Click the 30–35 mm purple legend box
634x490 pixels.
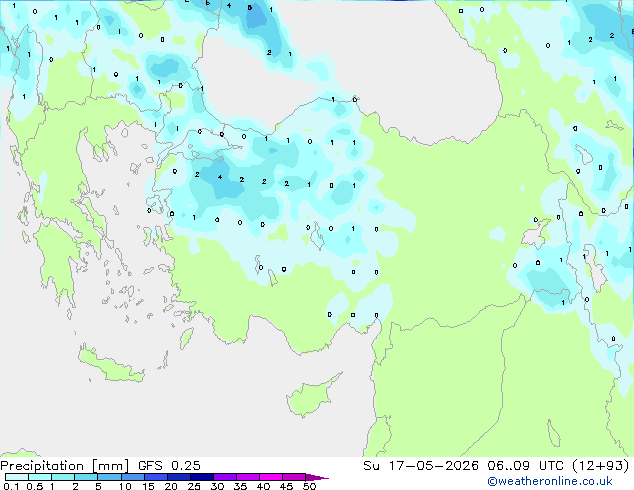tap(225, 477)
